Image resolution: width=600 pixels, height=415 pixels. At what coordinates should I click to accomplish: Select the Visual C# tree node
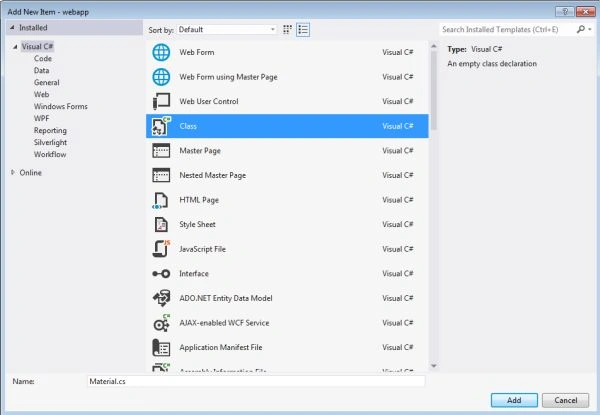[38, 46]
